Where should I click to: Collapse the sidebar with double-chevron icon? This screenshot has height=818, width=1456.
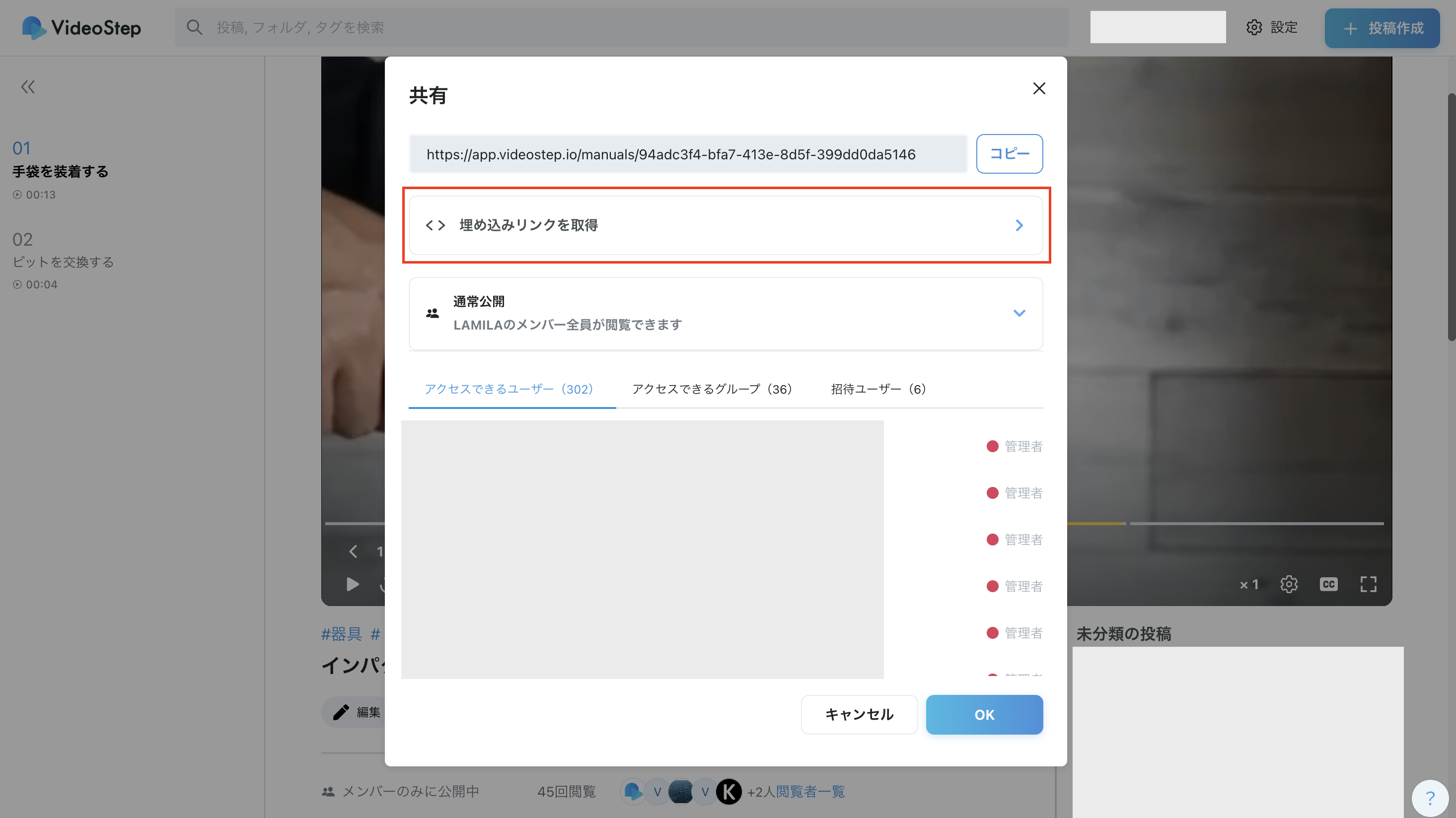click(28, 87)
